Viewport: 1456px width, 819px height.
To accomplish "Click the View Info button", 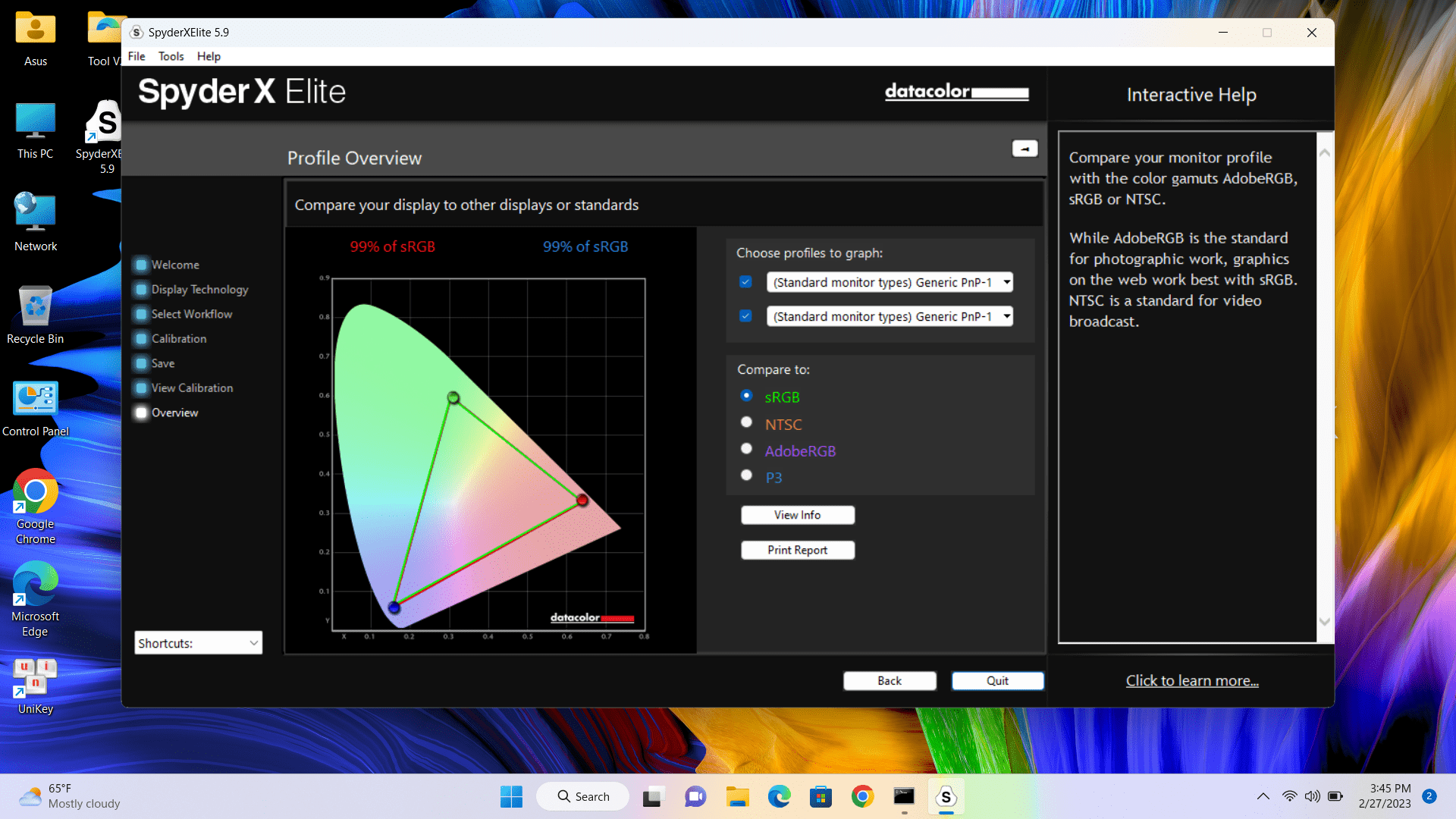I will click(797, 515).
